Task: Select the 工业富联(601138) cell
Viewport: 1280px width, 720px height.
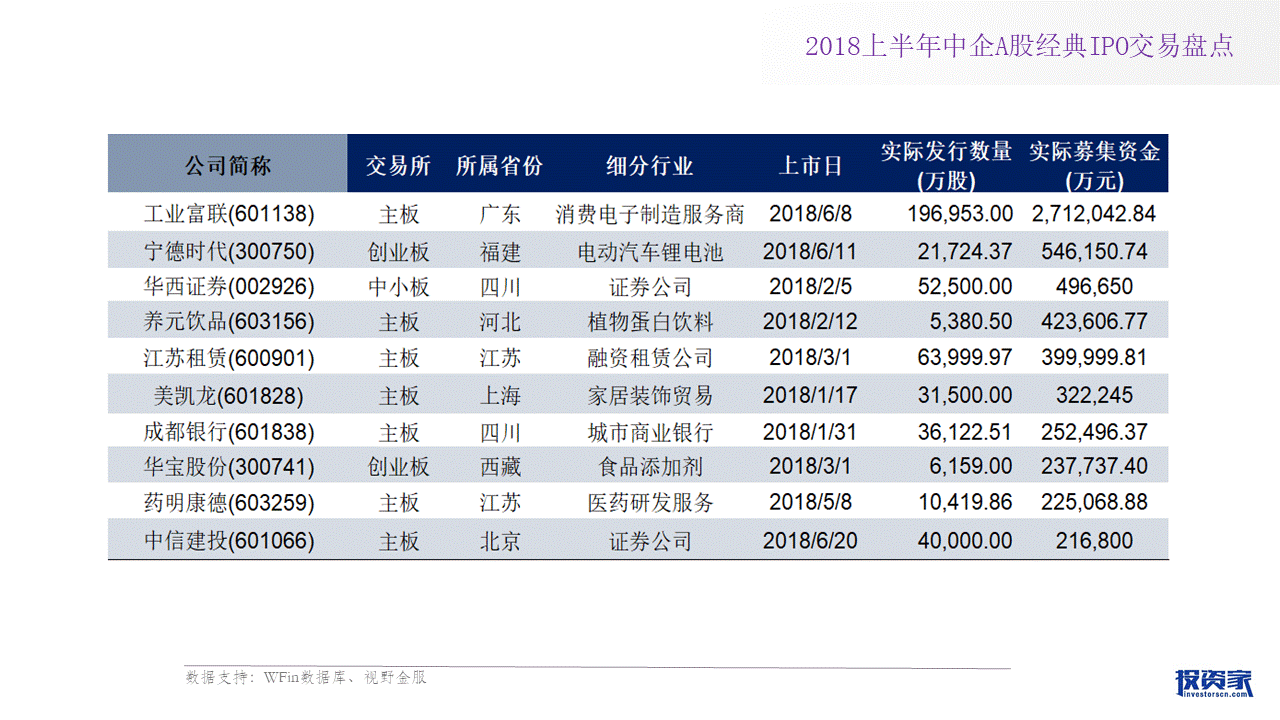Action: pyautogui.click(x=229, y=214)
